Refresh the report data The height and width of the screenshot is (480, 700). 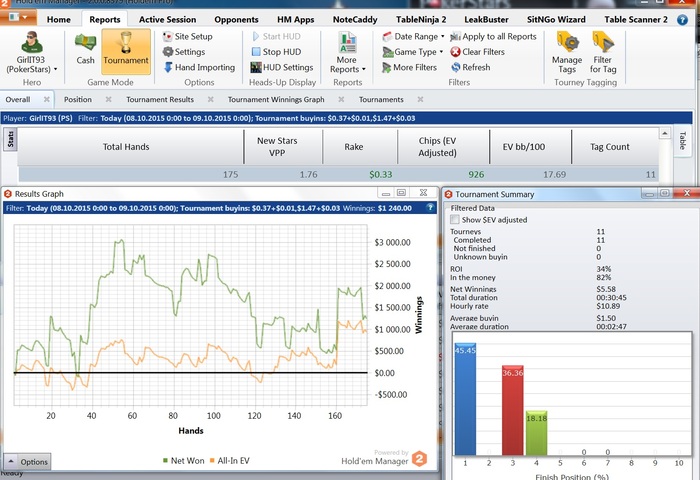[471, 67]
